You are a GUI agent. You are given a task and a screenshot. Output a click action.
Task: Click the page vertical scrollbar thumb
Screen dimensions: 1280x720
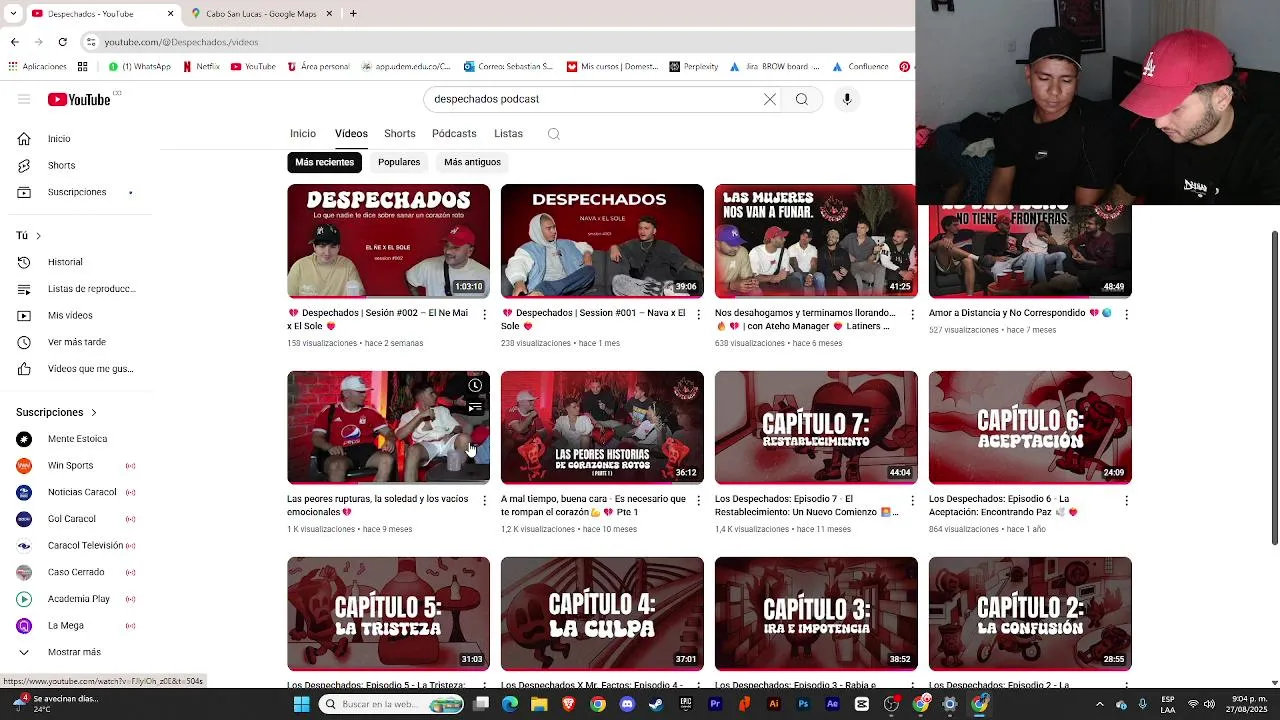(x=1274, y=388)
